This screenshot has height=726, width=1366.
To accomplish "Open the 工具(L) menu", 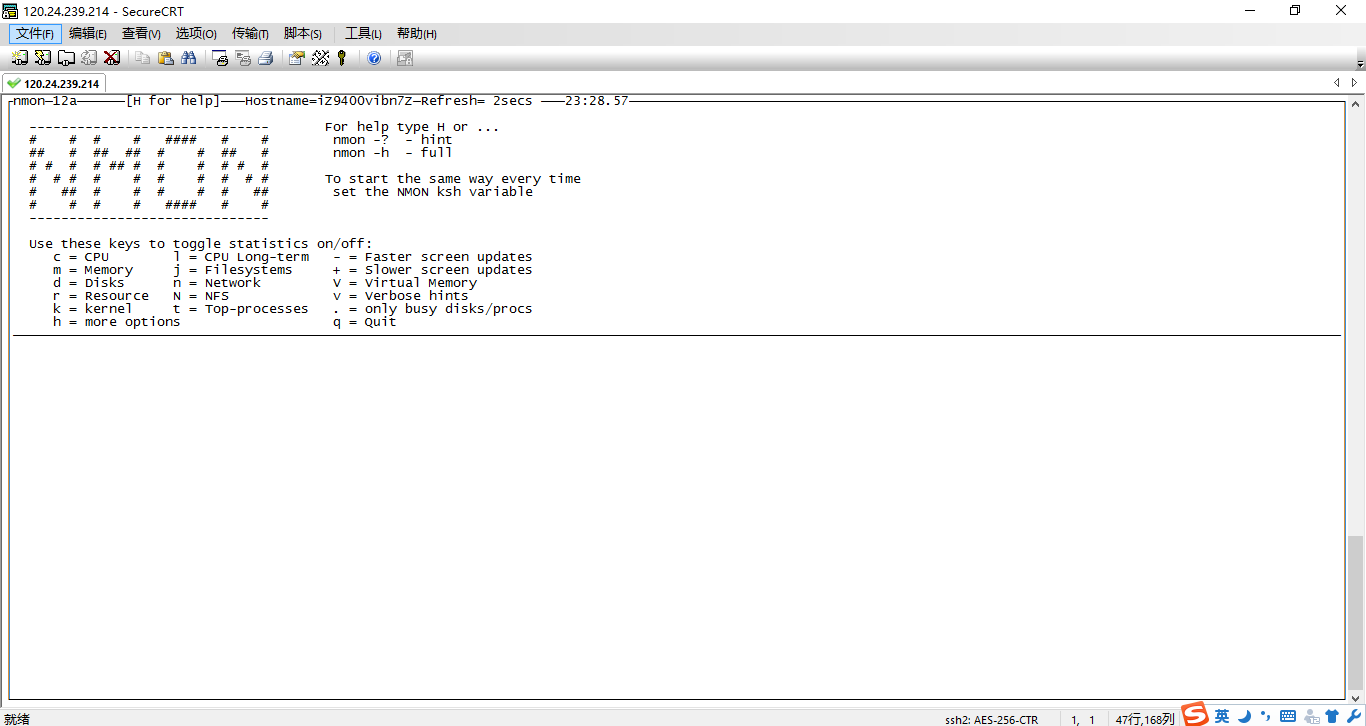I will pyautogui.click(x=363, y=34).
